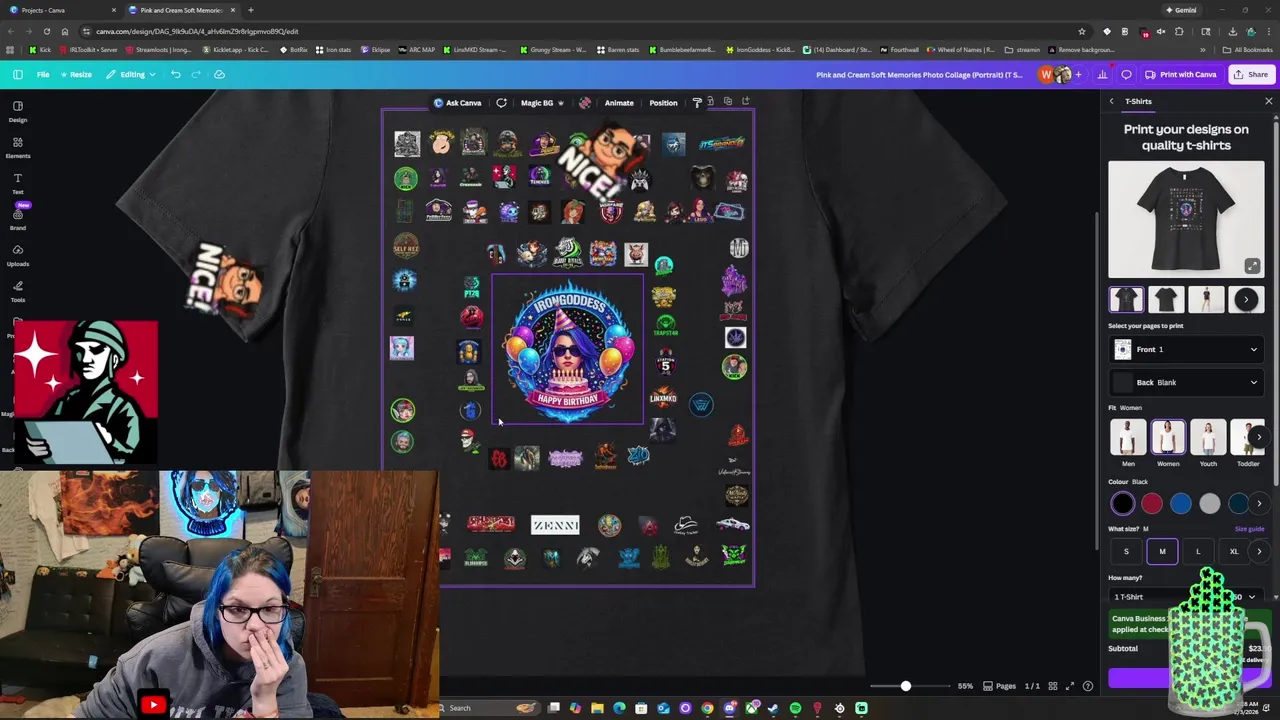This screenshot has height=720, width=1280.
Task: Open the Text panel
Action: click(x=18, y=183)
